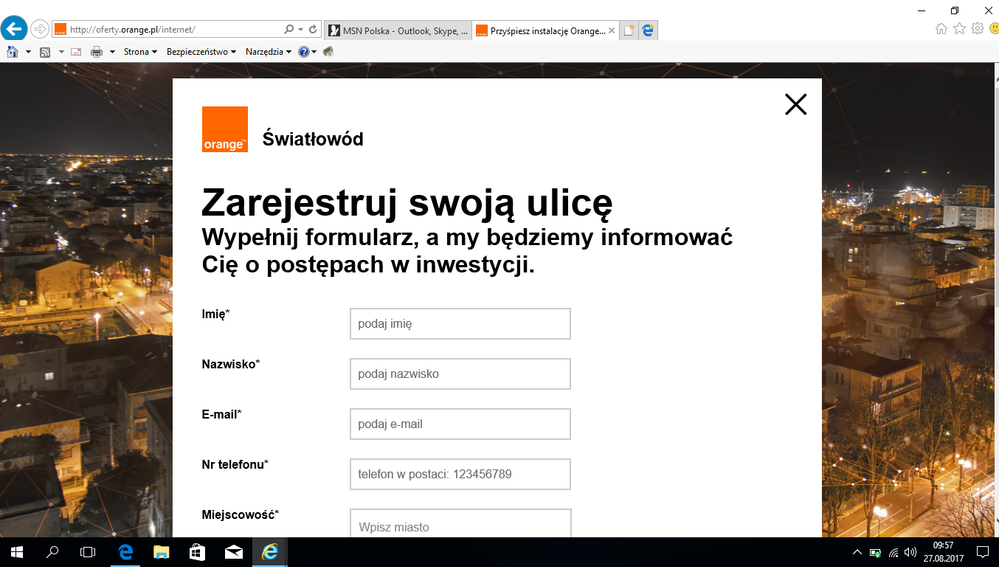Open Favorites with the star icon
This screenshot has height=567, width=999.
(x=959, y=29)
